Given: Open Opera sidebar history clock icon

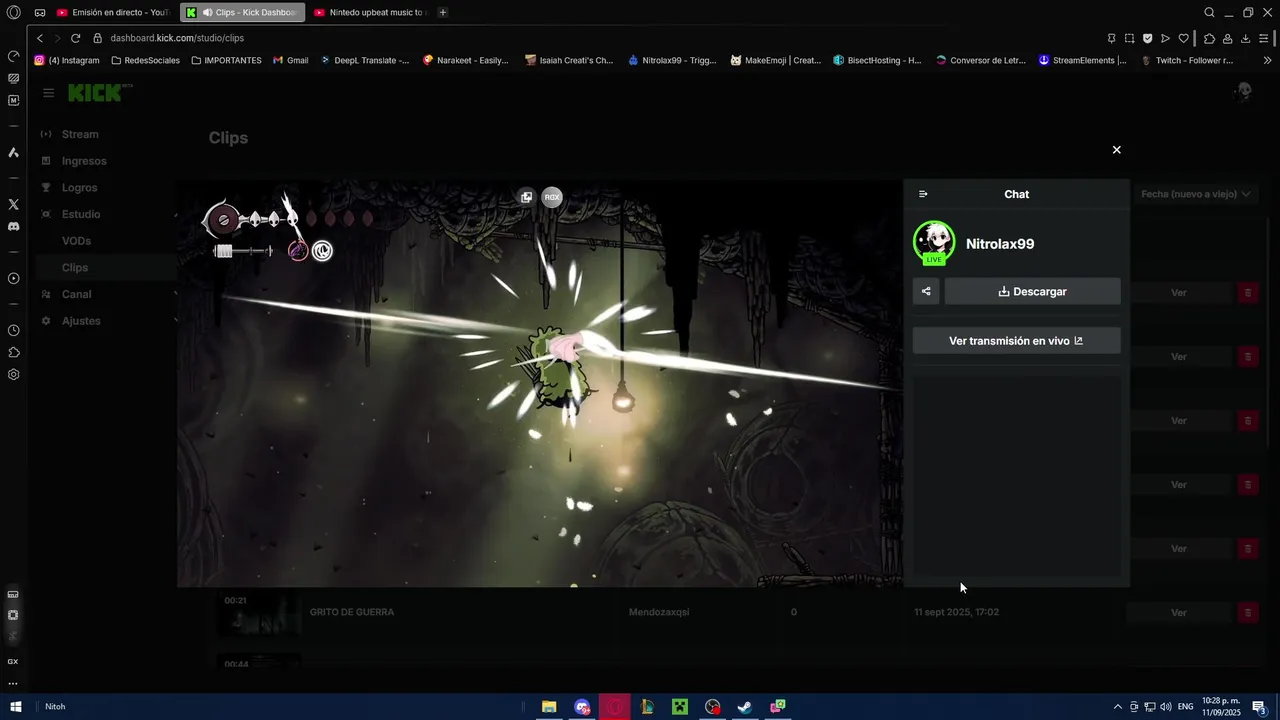Looking at the screenshot, I should coord(13,330).
